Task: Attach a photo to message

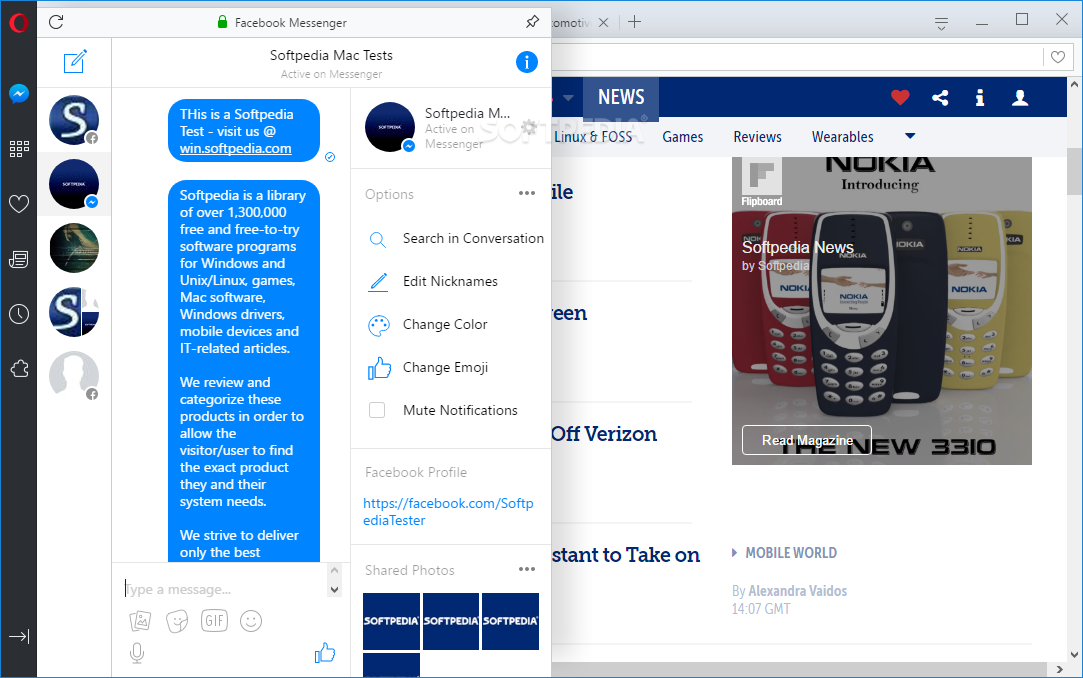Action: click(x=140, y=621)
